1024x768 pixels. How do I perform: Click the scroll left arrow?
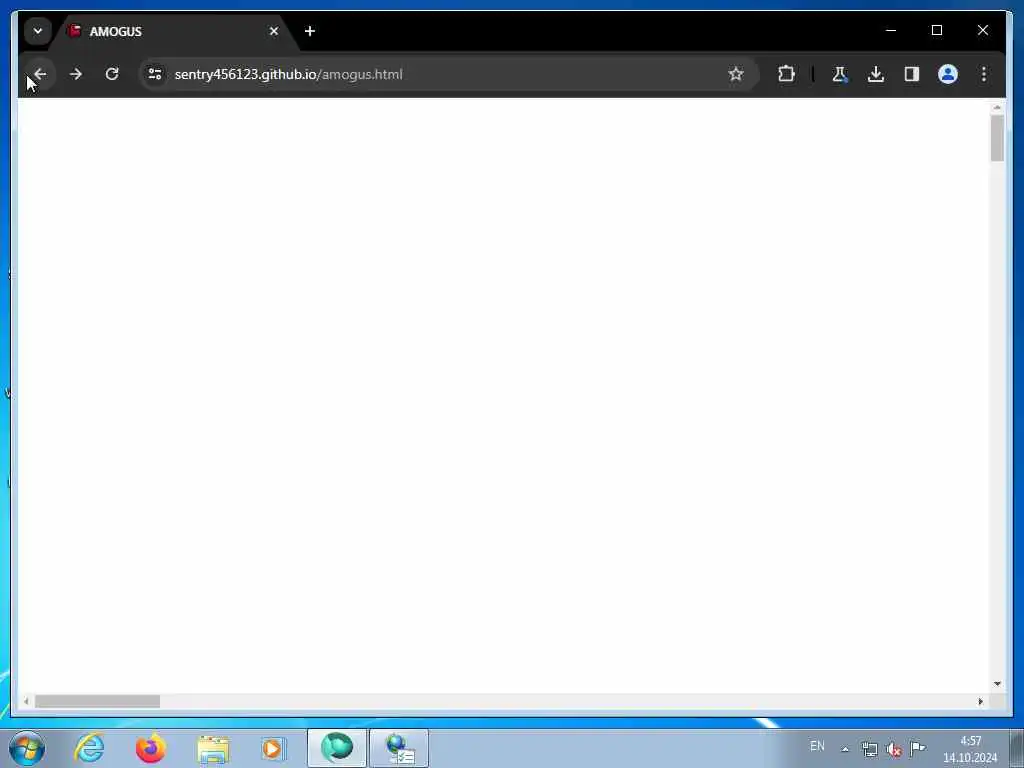point(26,701)
